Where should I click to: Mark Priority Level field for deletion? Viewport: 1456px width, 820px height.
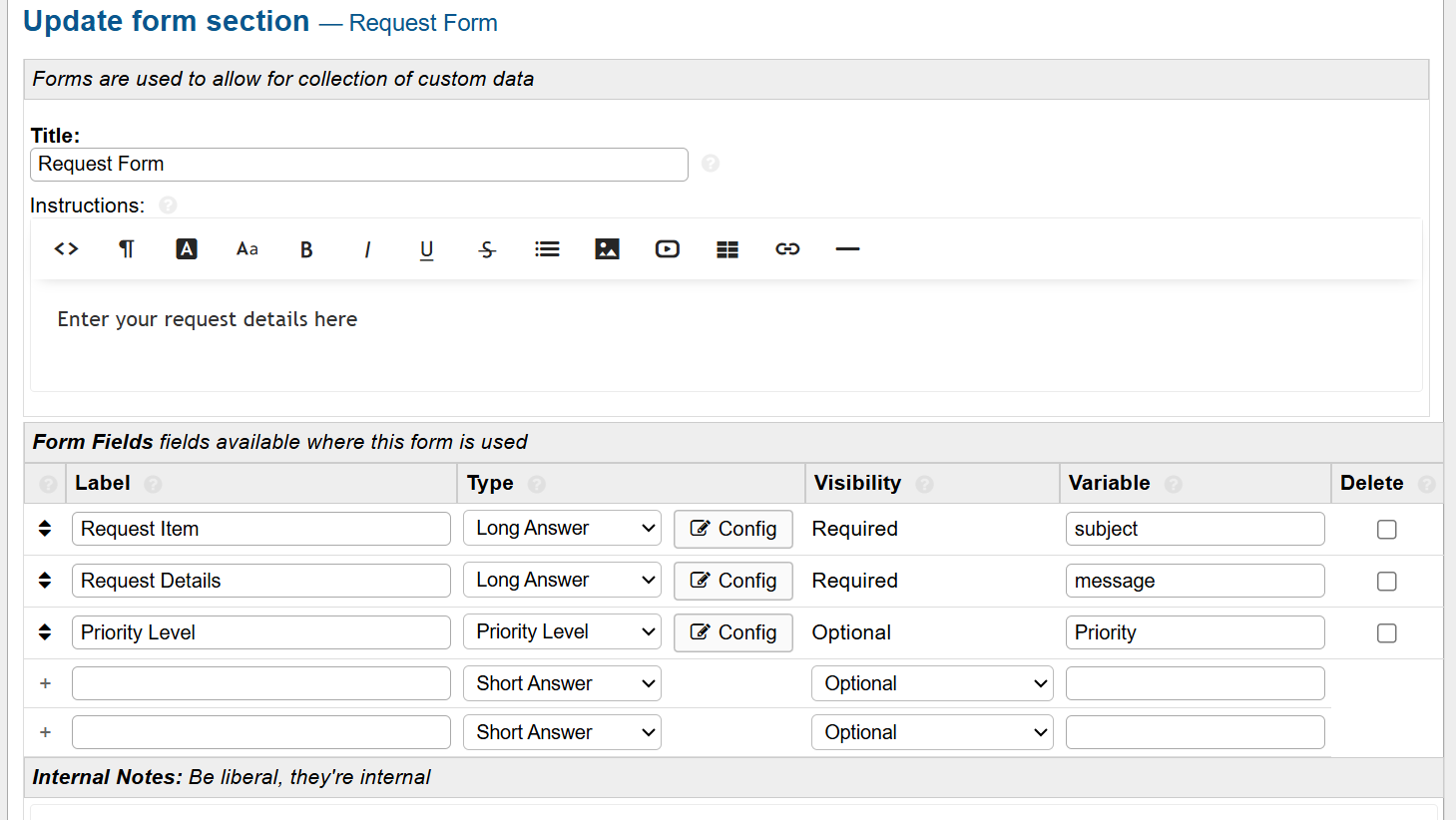1386,633
